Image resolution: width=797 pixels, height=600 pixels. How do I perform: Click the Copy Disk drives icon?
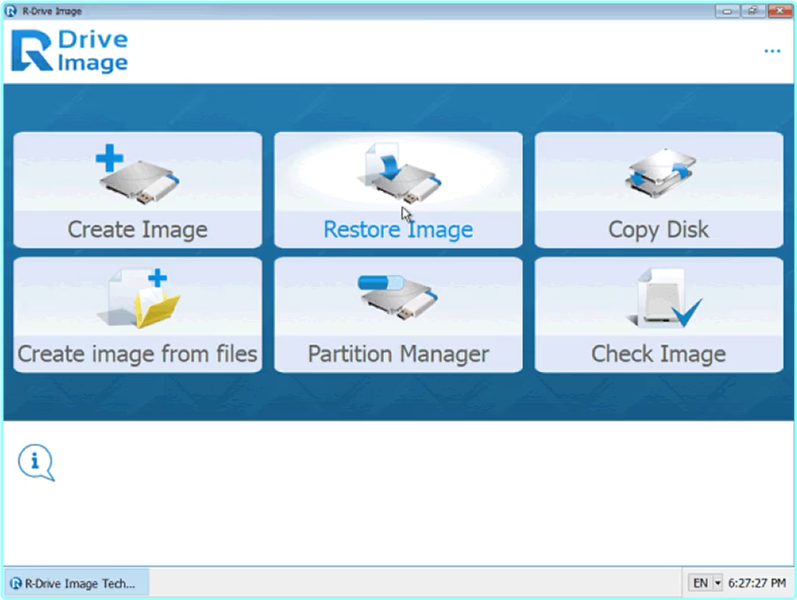[x=660, y=173]
